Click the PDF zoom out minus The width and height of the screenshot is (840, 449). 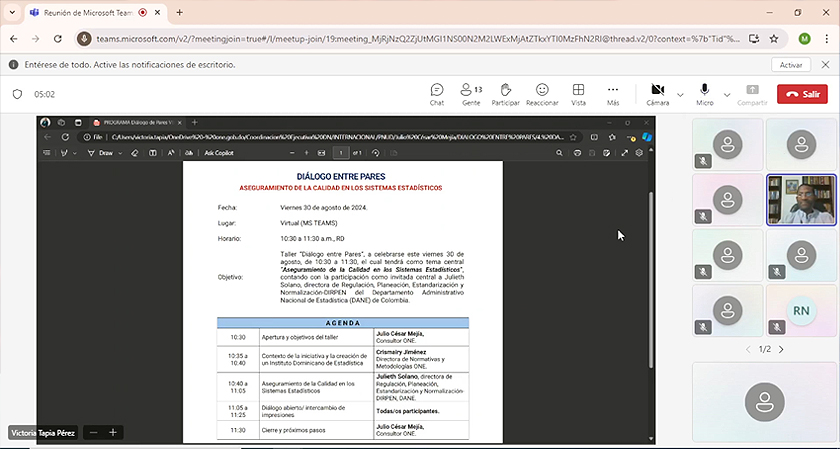pyautogui.click(x=292, y=153)
